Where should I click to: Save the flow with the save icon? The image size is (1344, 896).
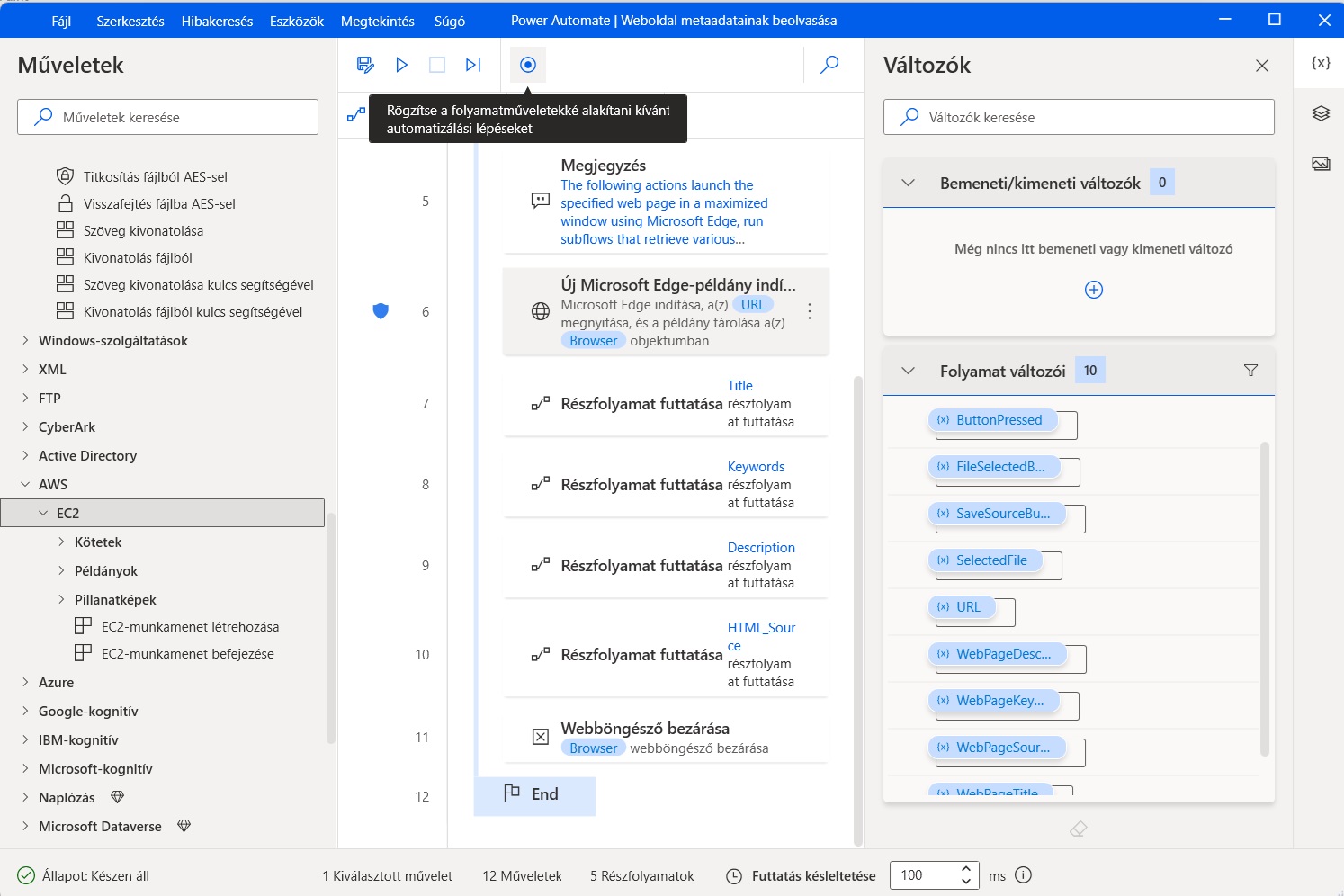[365, 65]
